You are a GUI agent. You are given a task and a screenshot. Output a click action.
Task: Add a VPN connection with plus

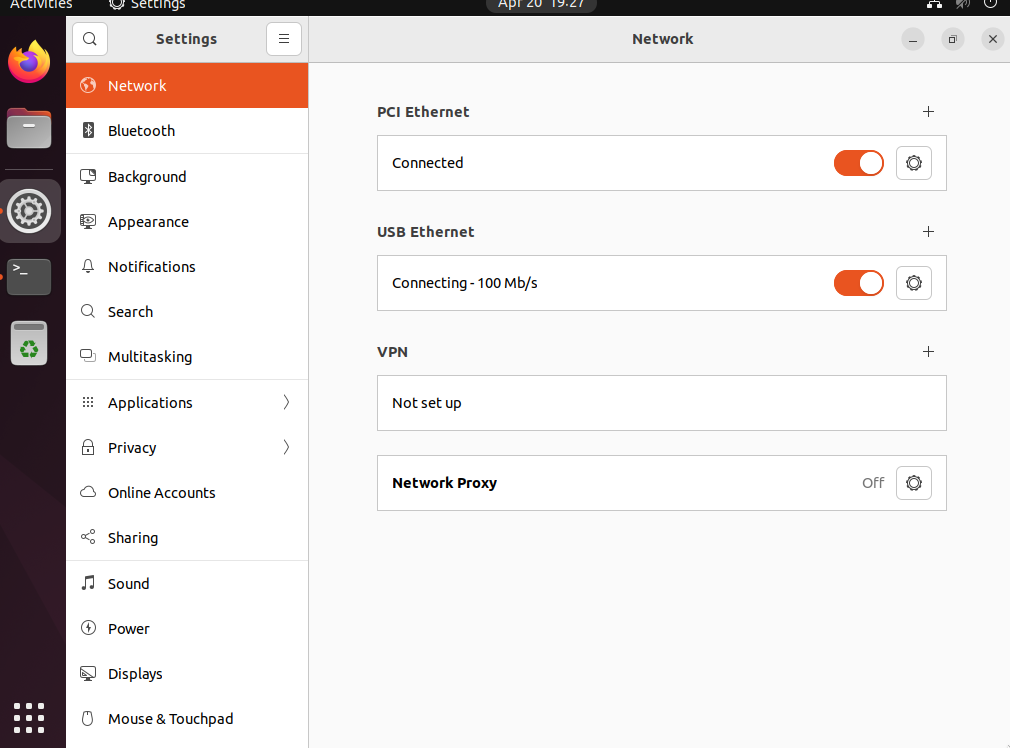pos(928,352)
